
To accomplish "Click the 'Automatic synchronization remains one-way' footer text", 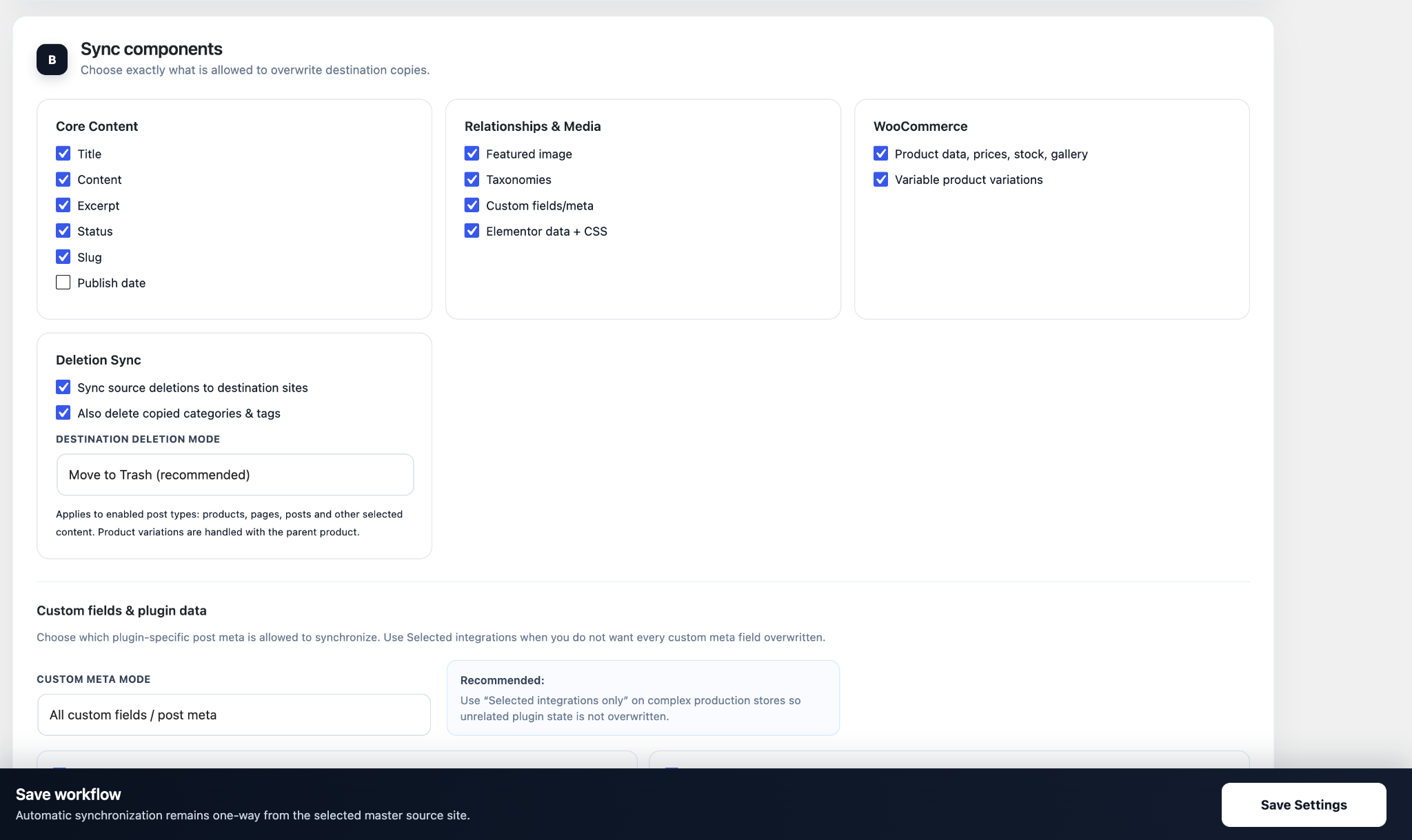I will pyautogui.click(x=243, y=815).
